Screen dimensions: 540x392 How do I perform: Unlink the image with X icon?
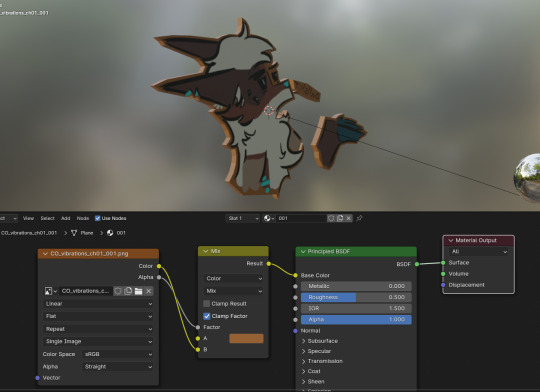point(149,291)
